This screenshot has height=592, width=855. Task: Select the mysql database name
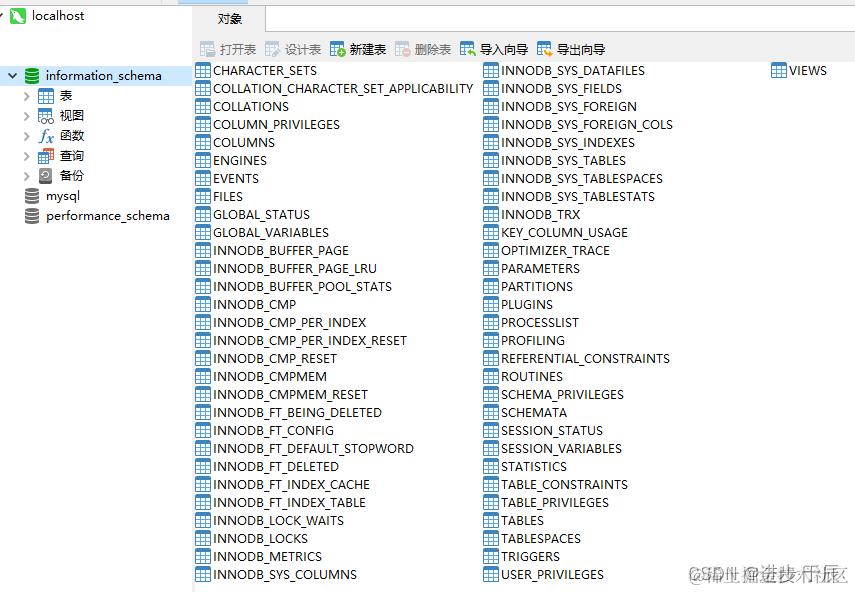click(63, 196)
